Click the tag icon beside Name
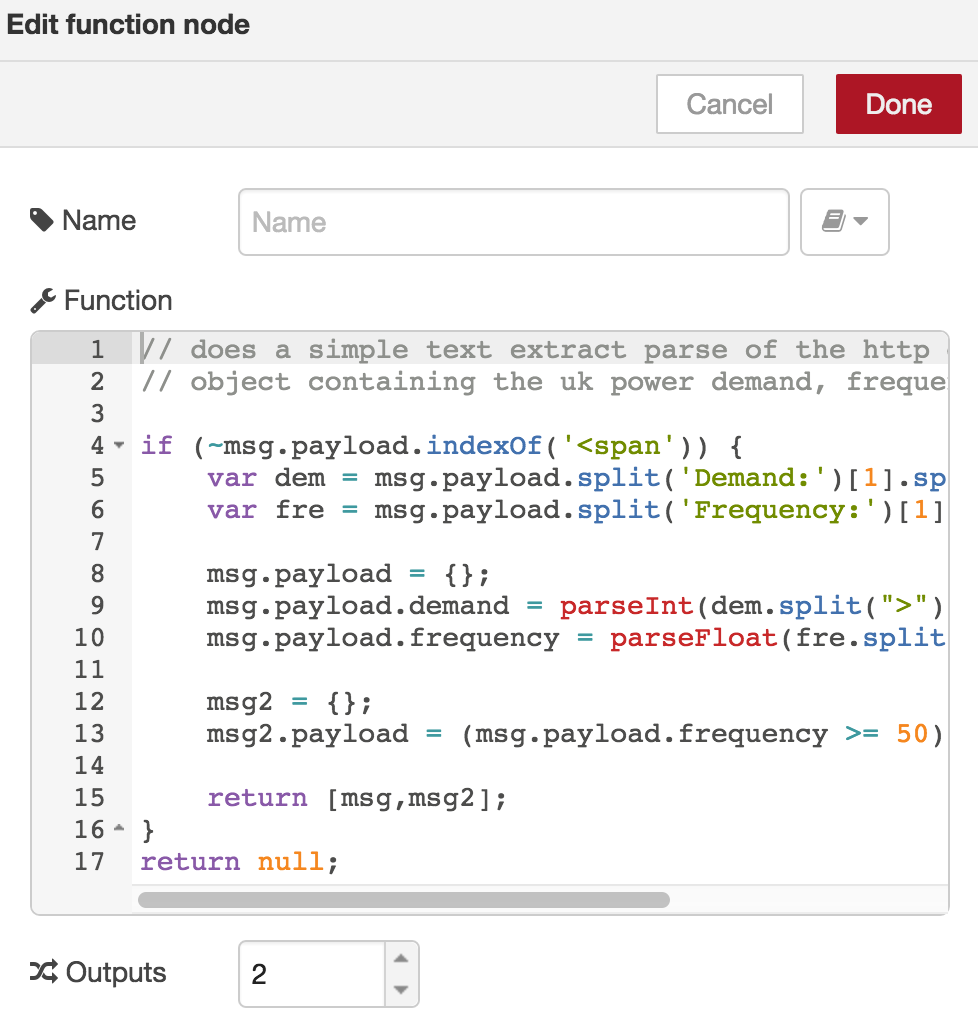Screen dimensions: 978x1022 pyautogui.click(x=42, y=220)
